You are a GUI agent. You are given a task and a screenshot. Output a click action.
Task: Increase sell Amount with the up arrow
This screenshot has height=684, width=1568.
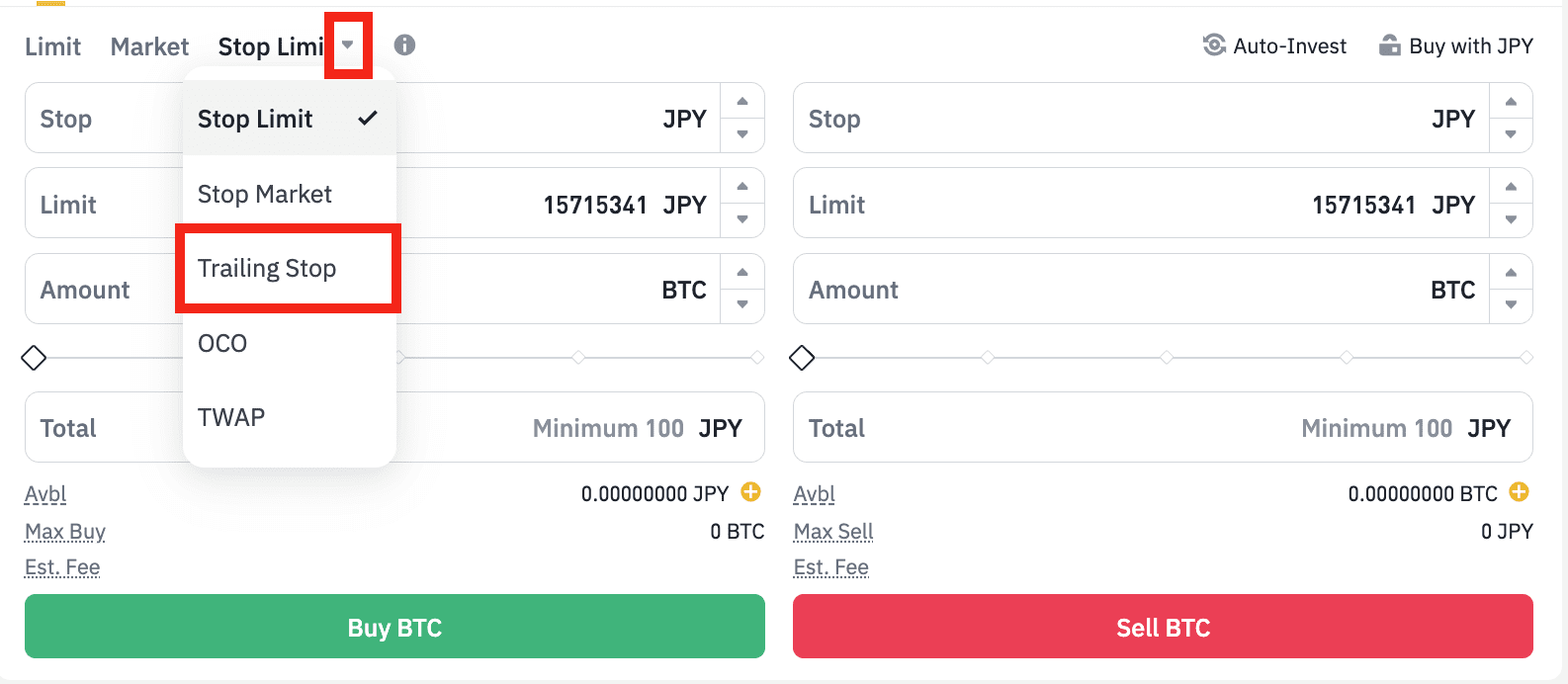pyautogui.click(x=1511, y=273)
